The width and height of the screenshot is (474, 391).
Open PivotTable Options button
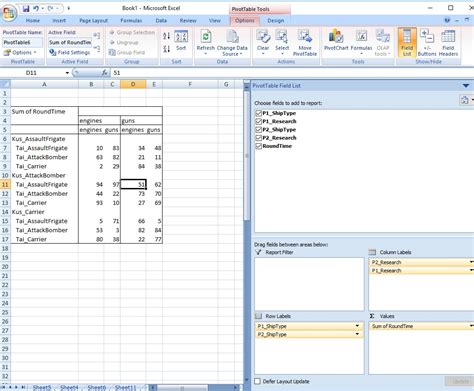20,52
